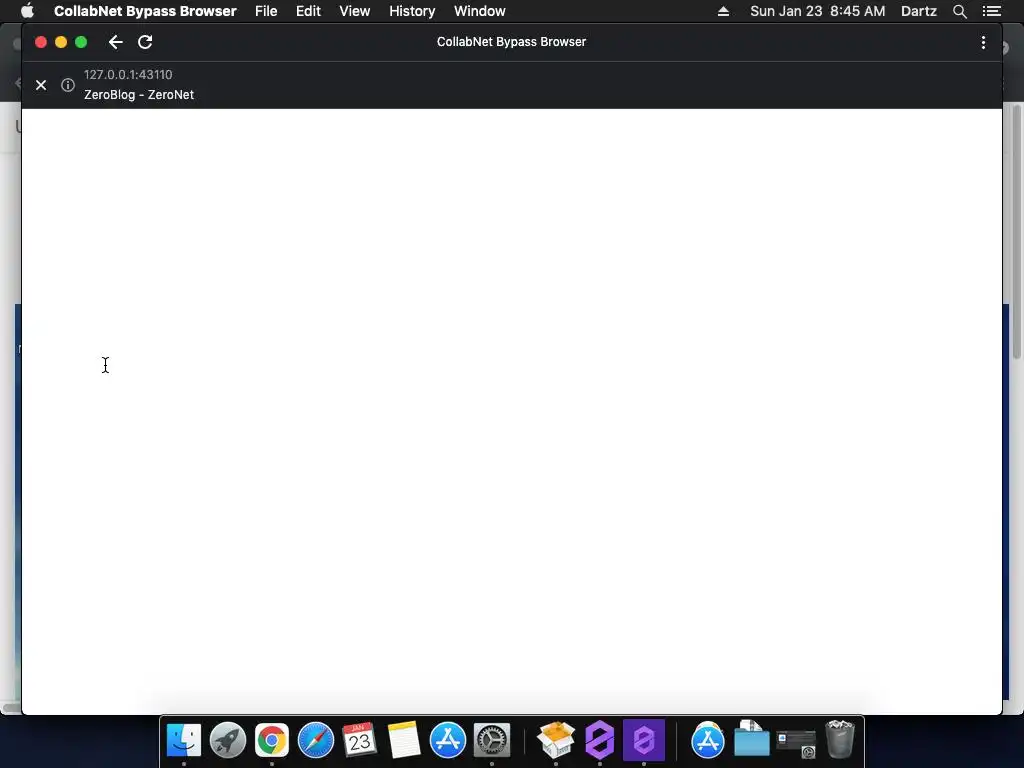Open the View menu
Screen dimensions: 1024x768
(x=355, y=11)
